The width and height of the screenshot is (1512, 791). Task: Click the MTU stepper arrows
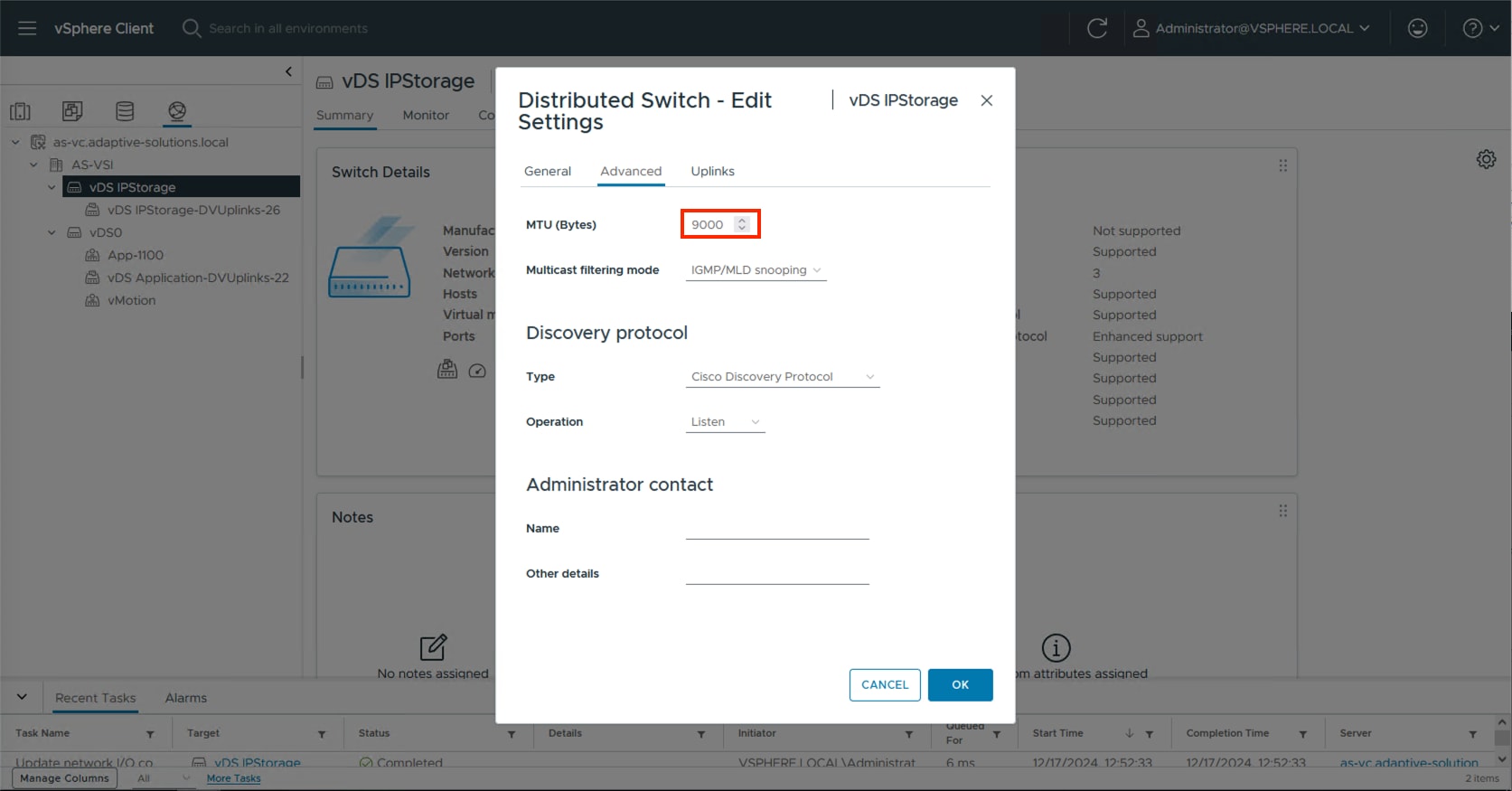(742, 224)
